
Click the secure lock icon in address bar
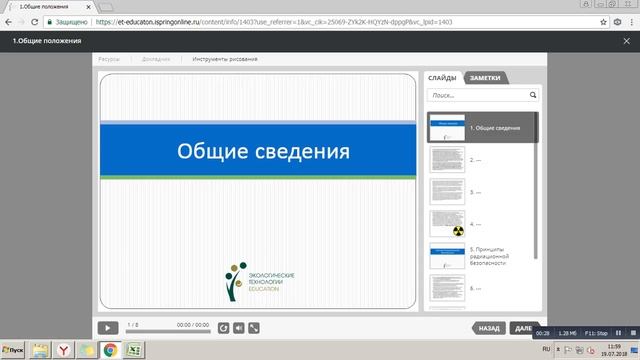[49, 22]
